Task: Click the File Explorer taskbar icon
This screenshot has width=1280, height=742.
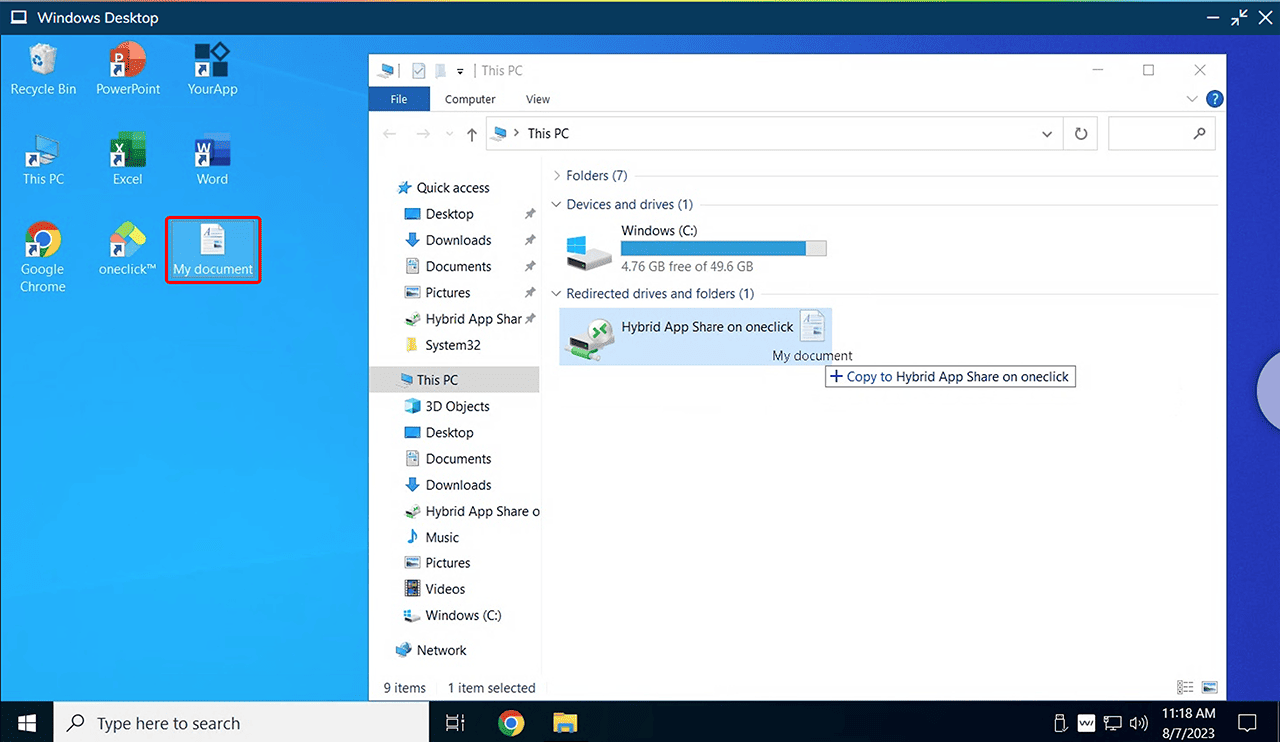Action: coord(566,722)
